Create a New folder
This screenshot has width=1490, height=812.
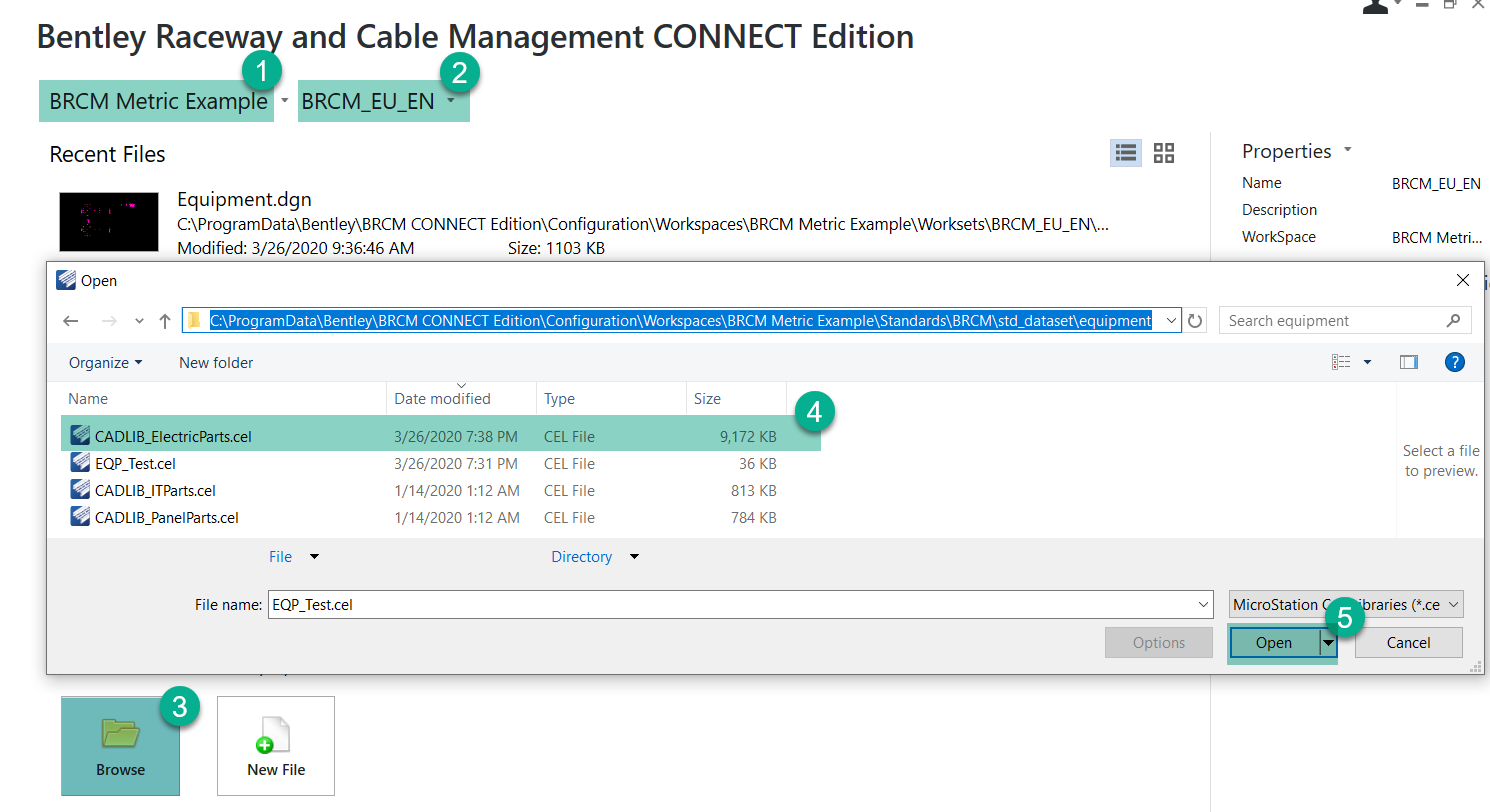click(216, 363)
